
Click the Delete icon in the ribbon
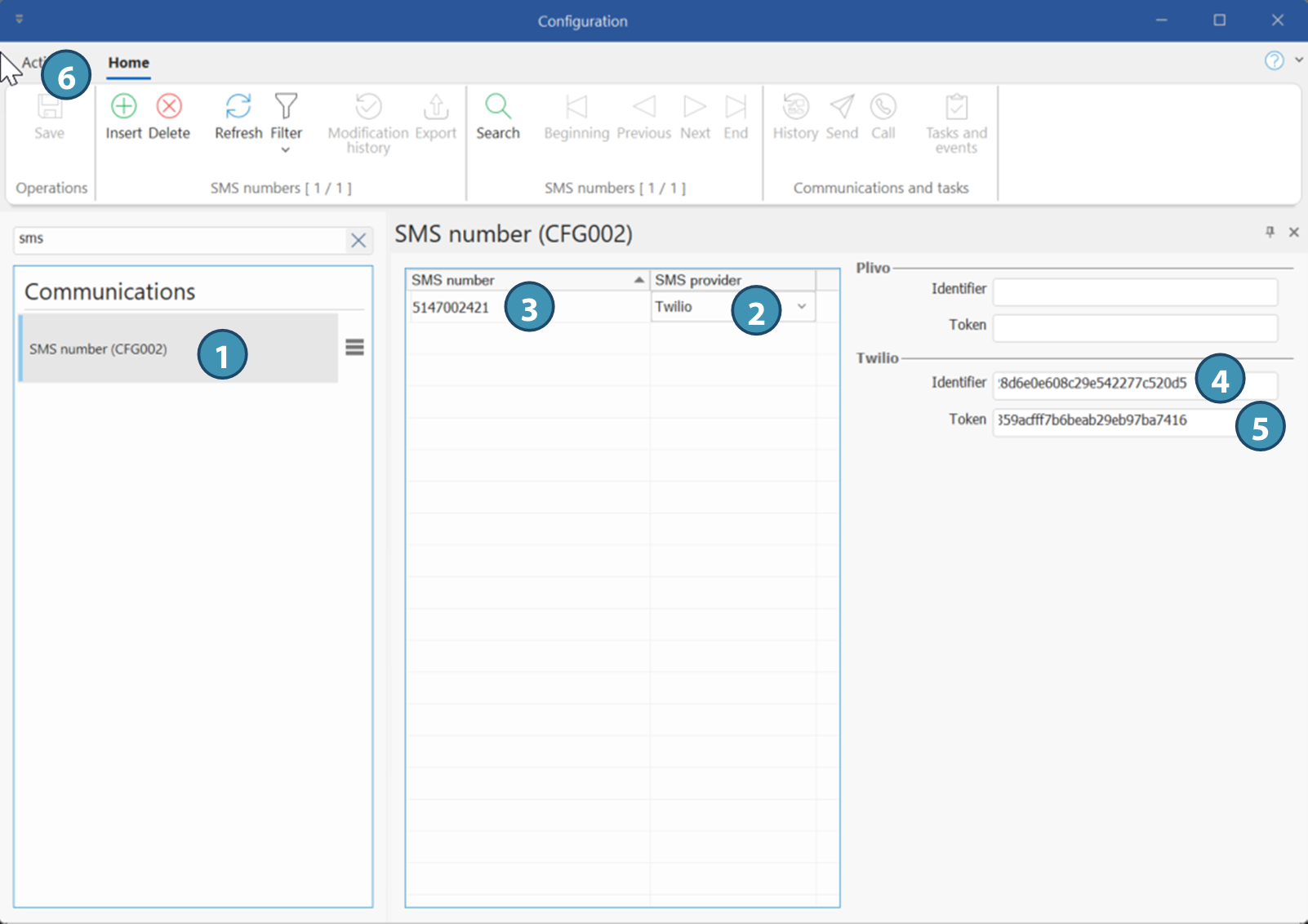[x=169, y=107]
